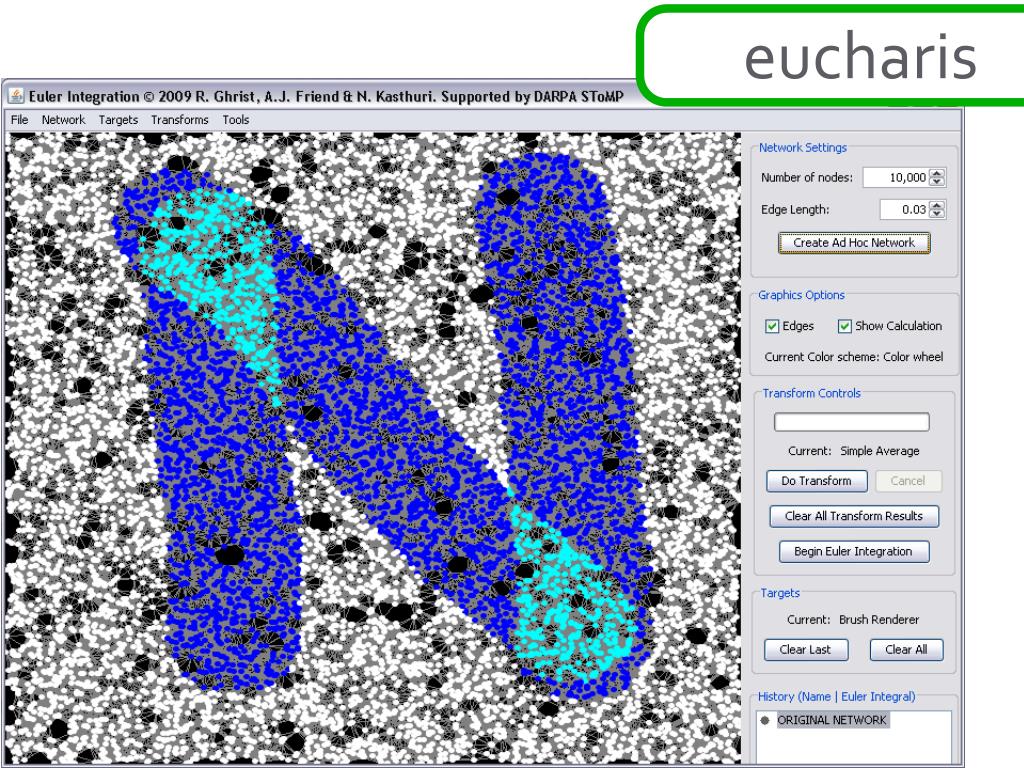1024x768 pixels.
Task: Start Begin Euler Integration
Action: point(854,552)
